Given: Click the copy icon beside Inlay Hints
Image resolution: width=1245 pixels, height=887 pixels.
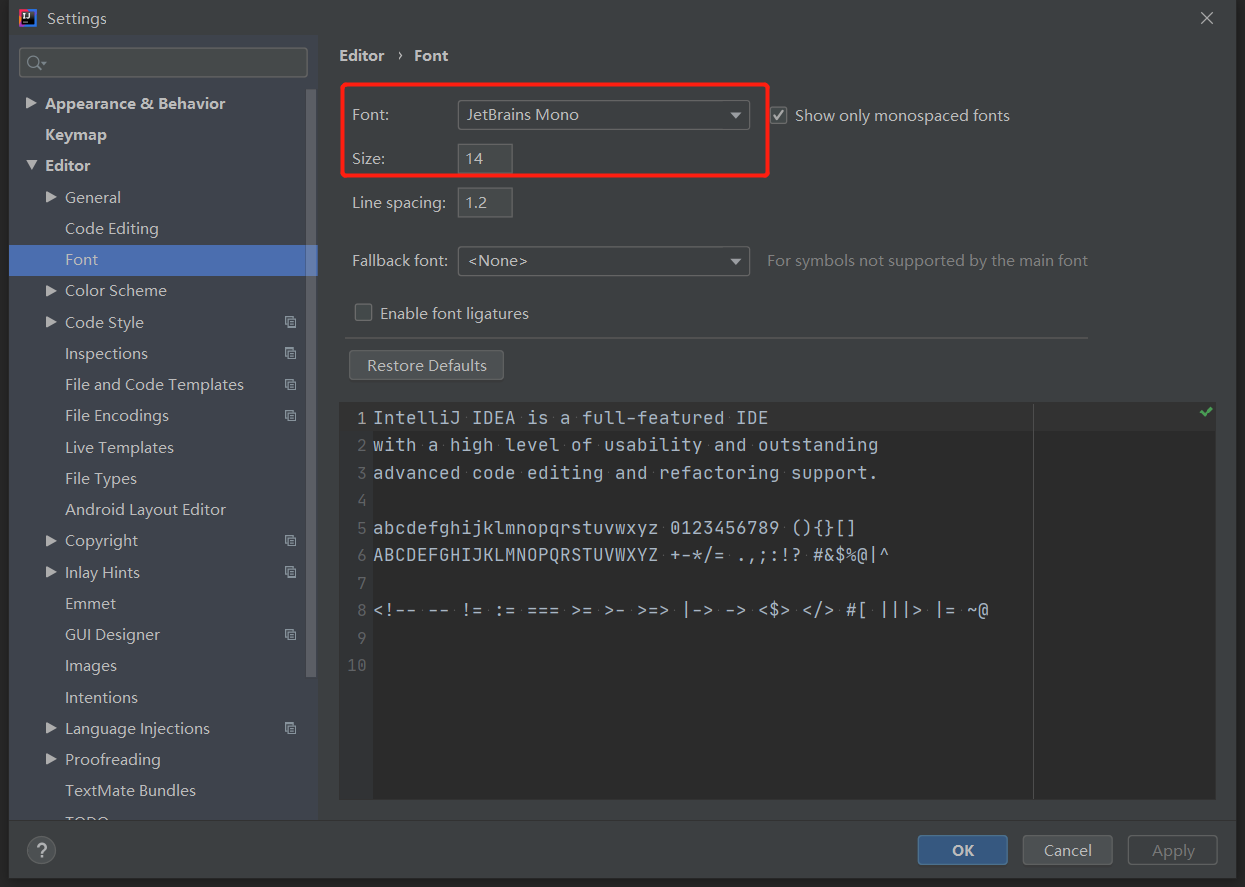Looking at the screenshot, I should (290, 572).
